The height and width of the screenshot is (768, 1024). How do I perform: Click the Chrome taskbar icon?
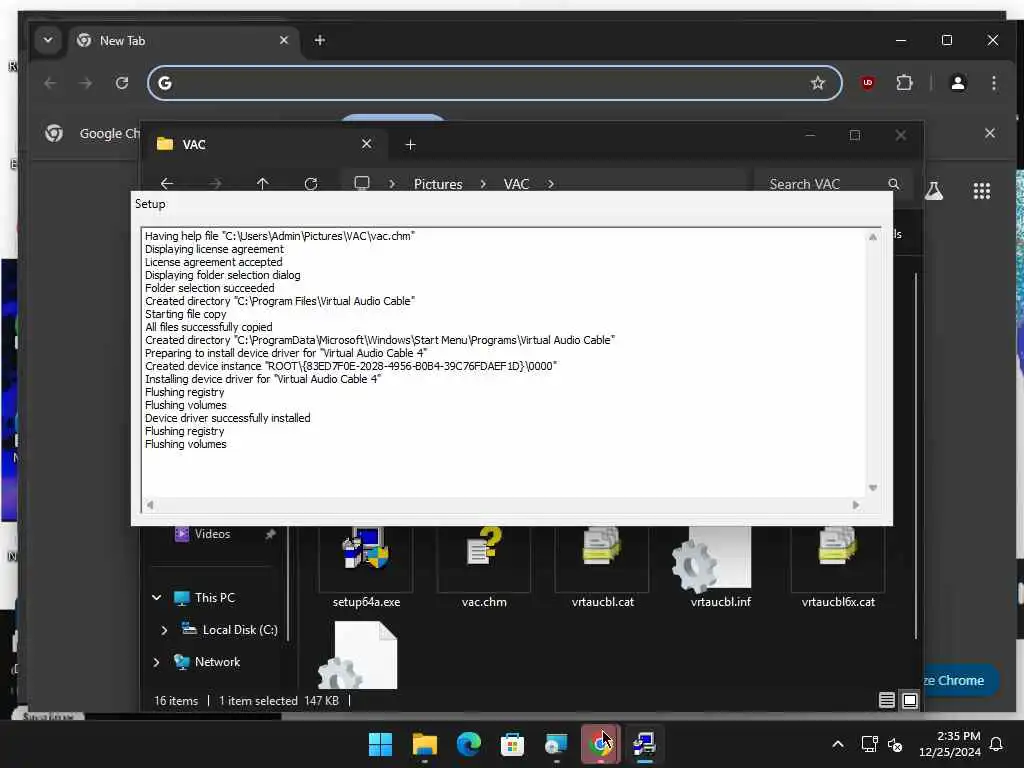(x=600, y=744)
